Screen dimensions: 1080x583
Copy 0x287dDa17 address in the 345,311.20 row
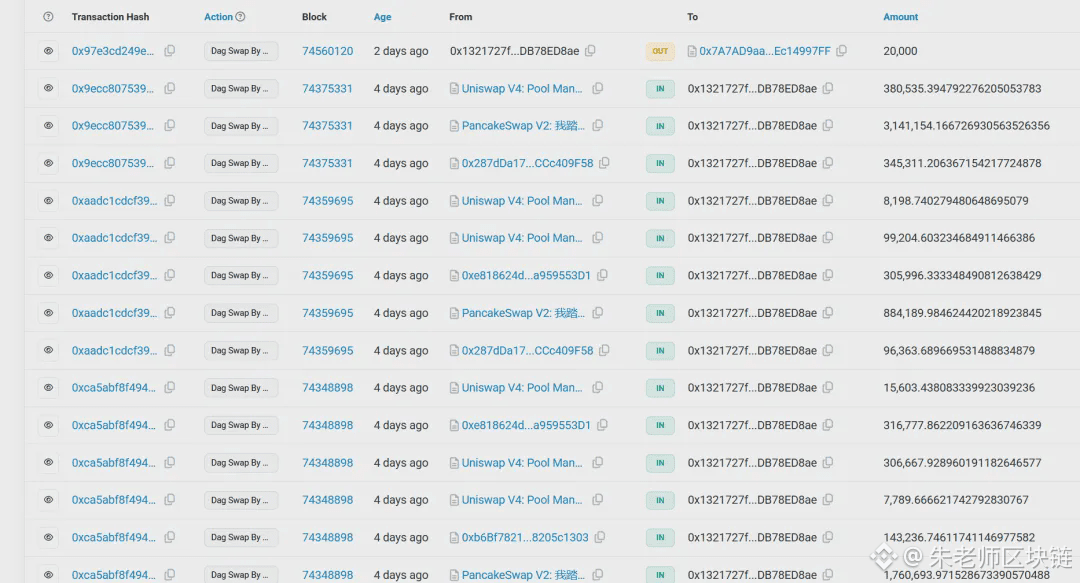pos(604,163)
